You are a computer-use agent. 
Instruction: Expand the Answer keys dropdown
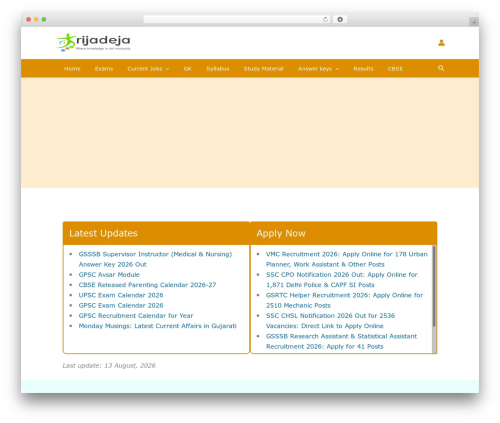[318, 69]
